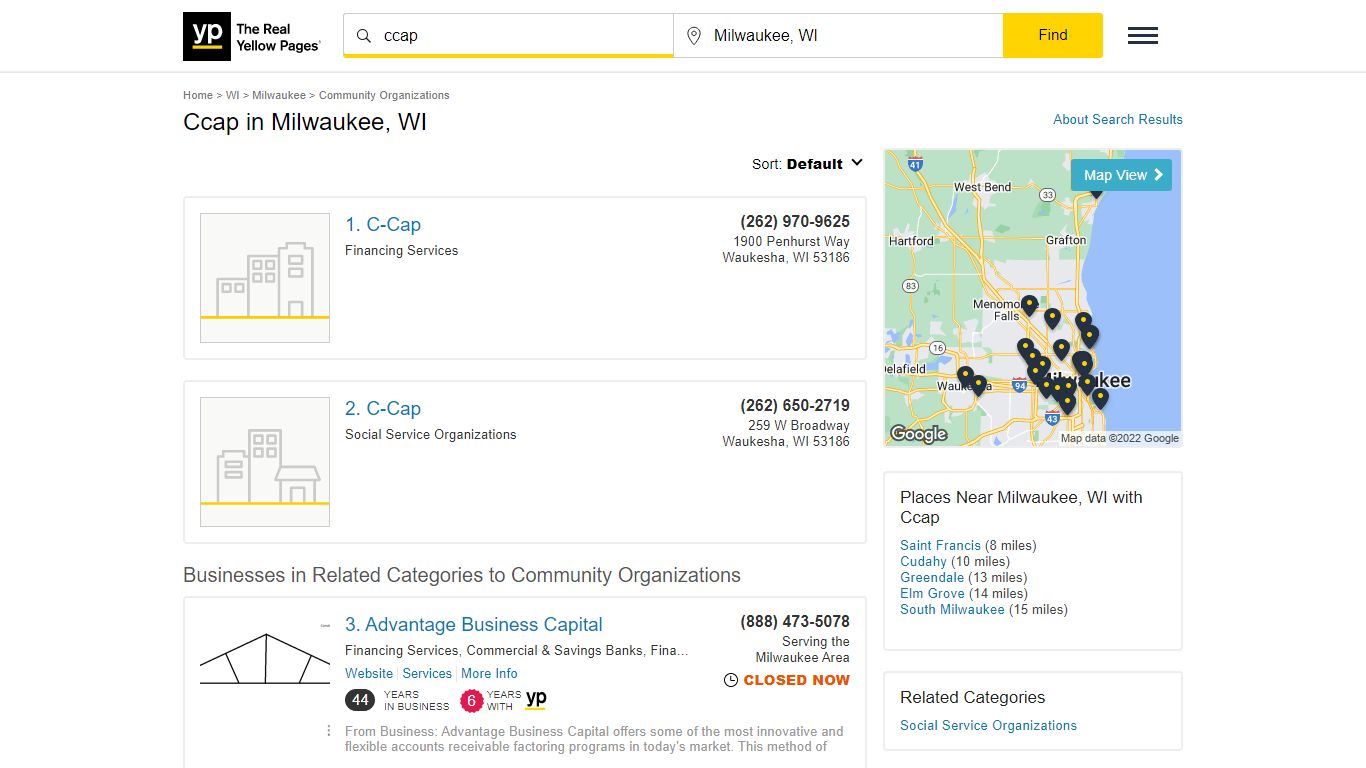Click the address 259 W Broadway
The height and width of the screenshot is (768, 1366).
[x=799, y=425]
